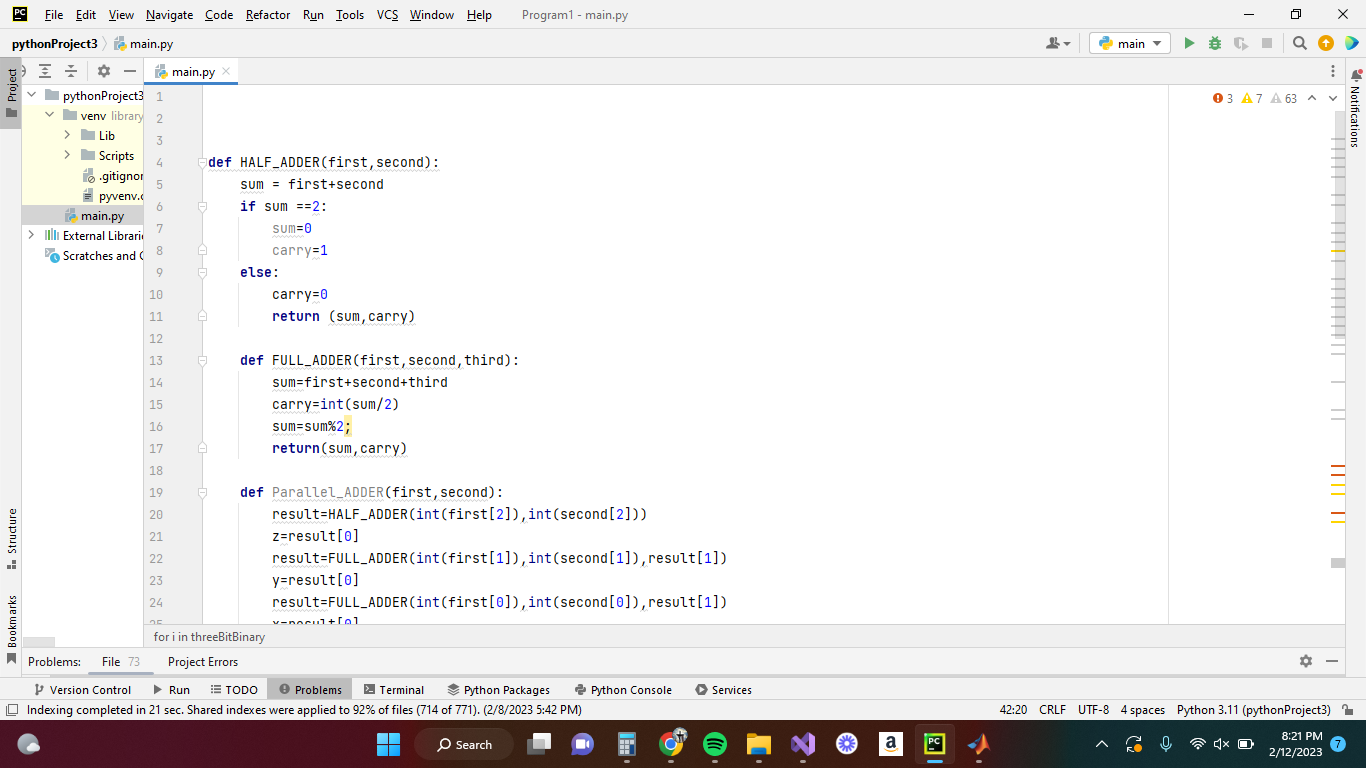Start debugging using the bug icon
Screen dimensions: 1366x768
pos(1214,43)
